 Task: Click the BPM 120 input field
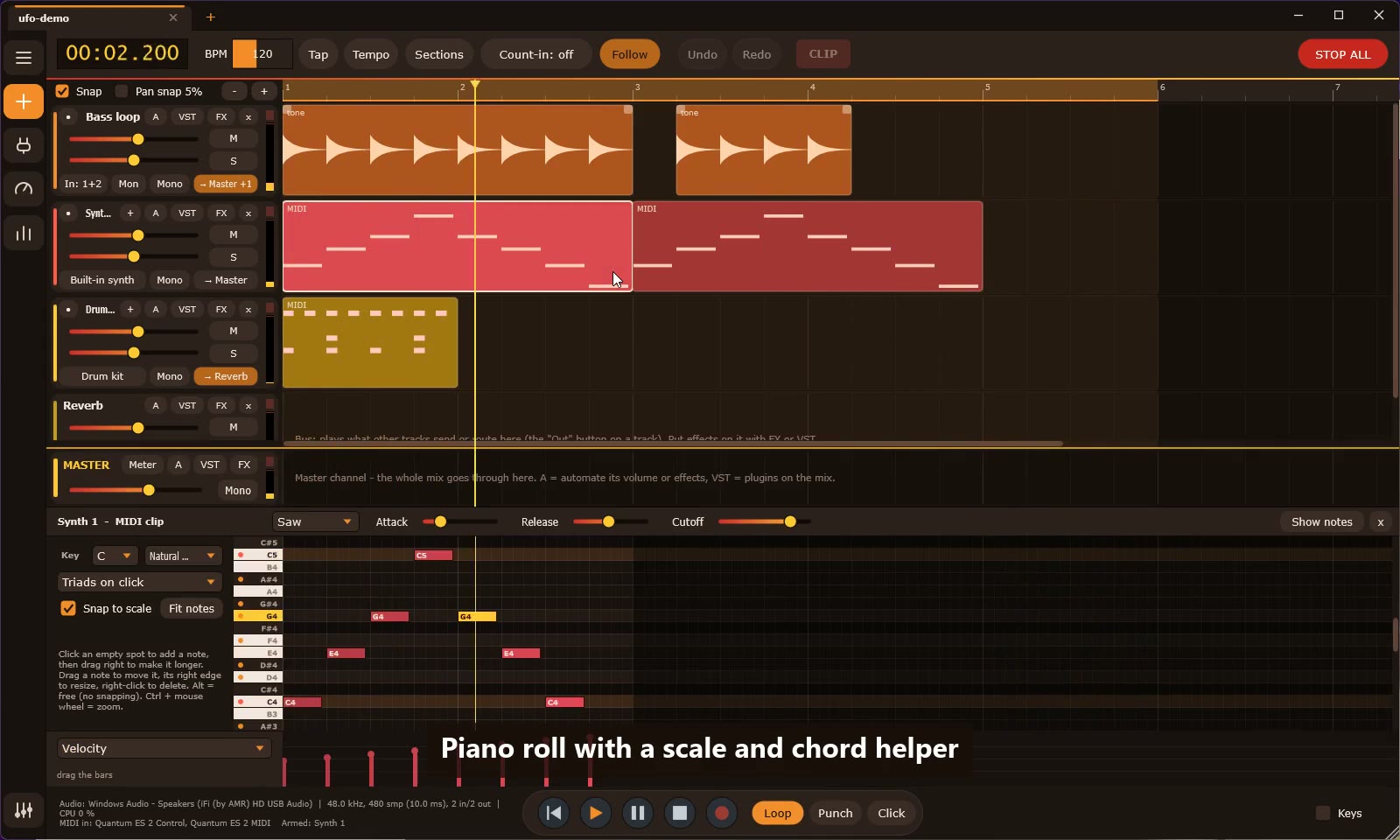pyautogui.click(x=262, y=54)
